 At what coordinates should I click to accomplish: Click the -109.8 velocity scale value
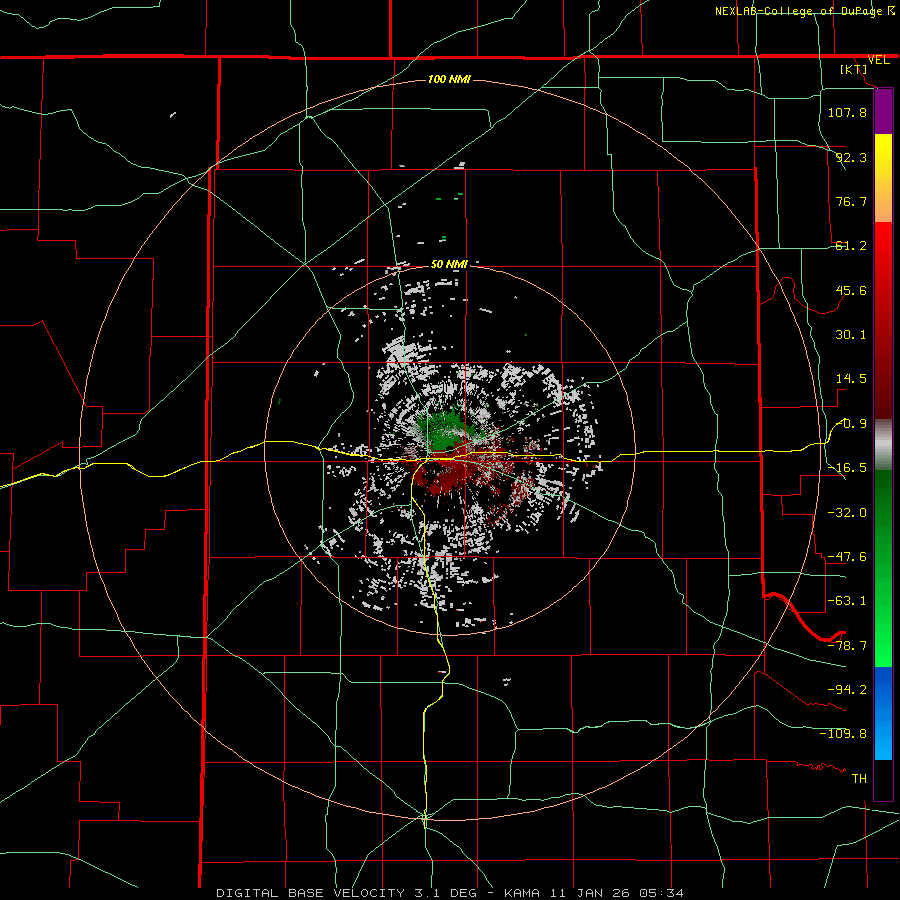[x=843, y=734]
